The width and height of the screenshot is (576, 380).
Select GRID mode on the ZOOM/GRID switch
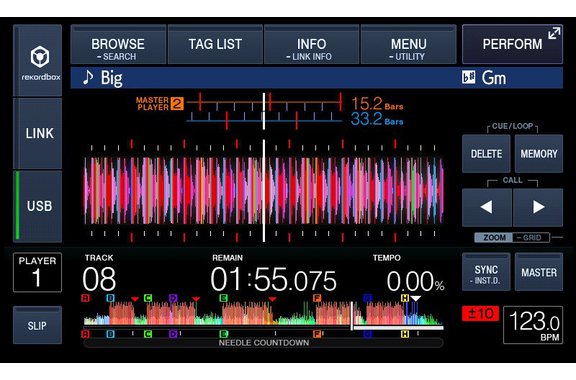[x=531, y=237]
